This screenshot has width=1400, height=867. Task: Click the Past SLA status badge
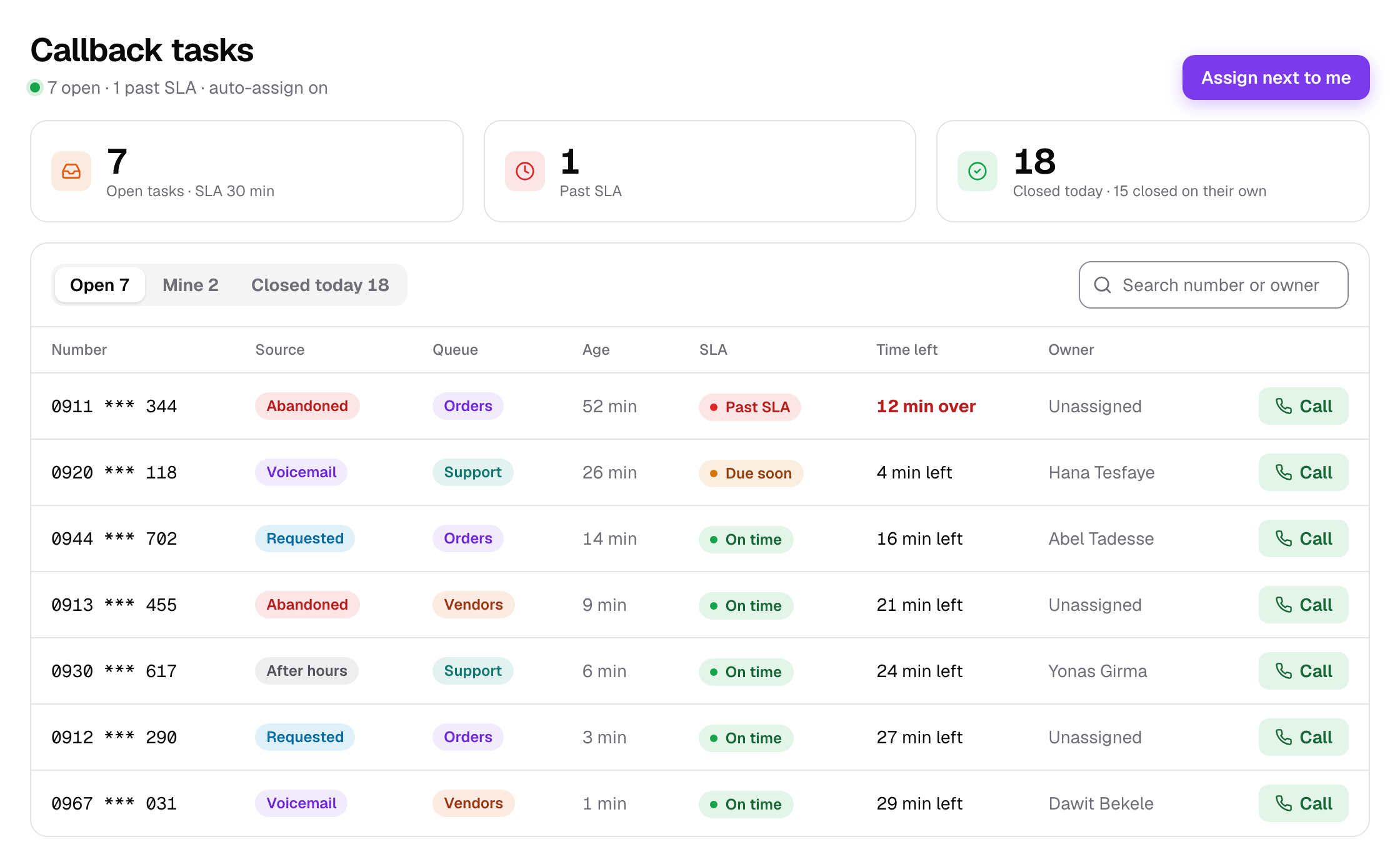[750, 407]
